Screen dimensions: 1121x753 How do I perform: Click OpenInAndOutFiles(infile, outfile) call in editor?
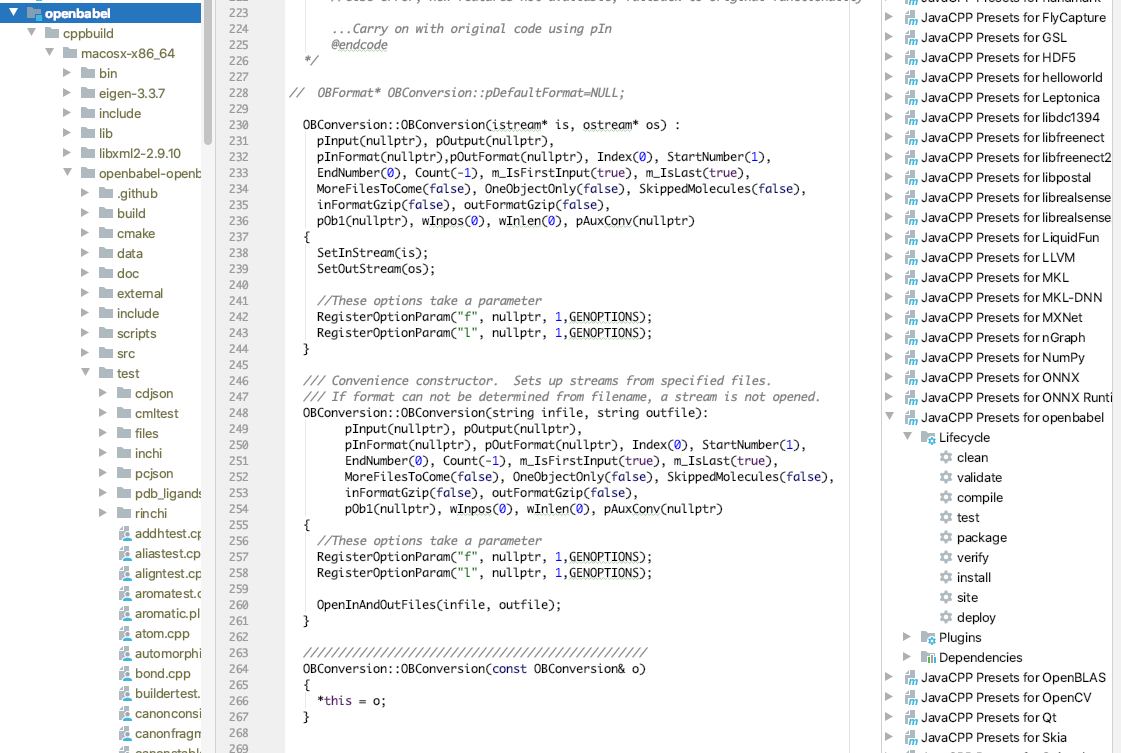click(x=438, y=605)
